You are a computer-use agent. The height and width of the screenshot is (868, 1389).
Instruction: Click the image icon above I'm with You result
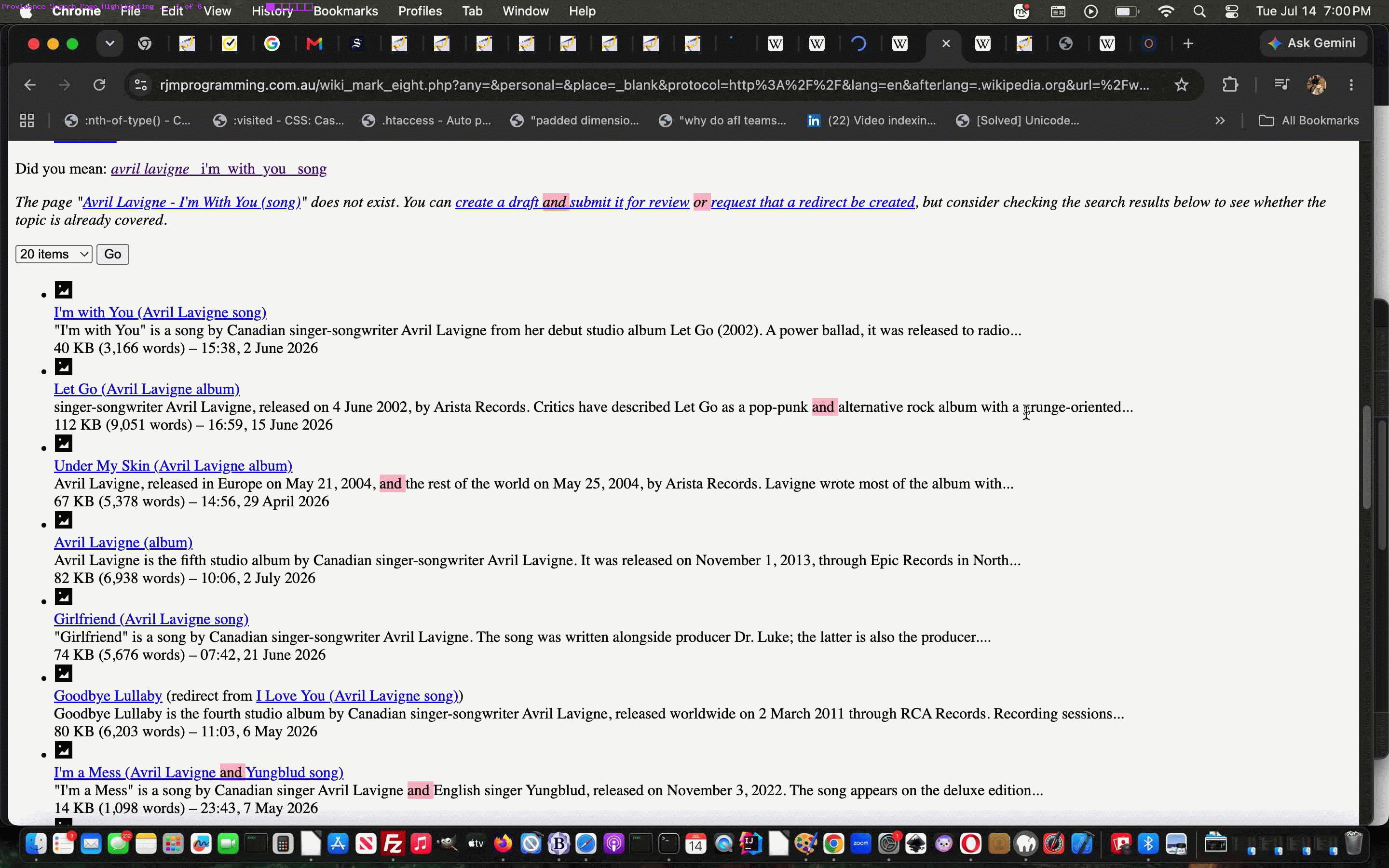[x=64, y=290]
